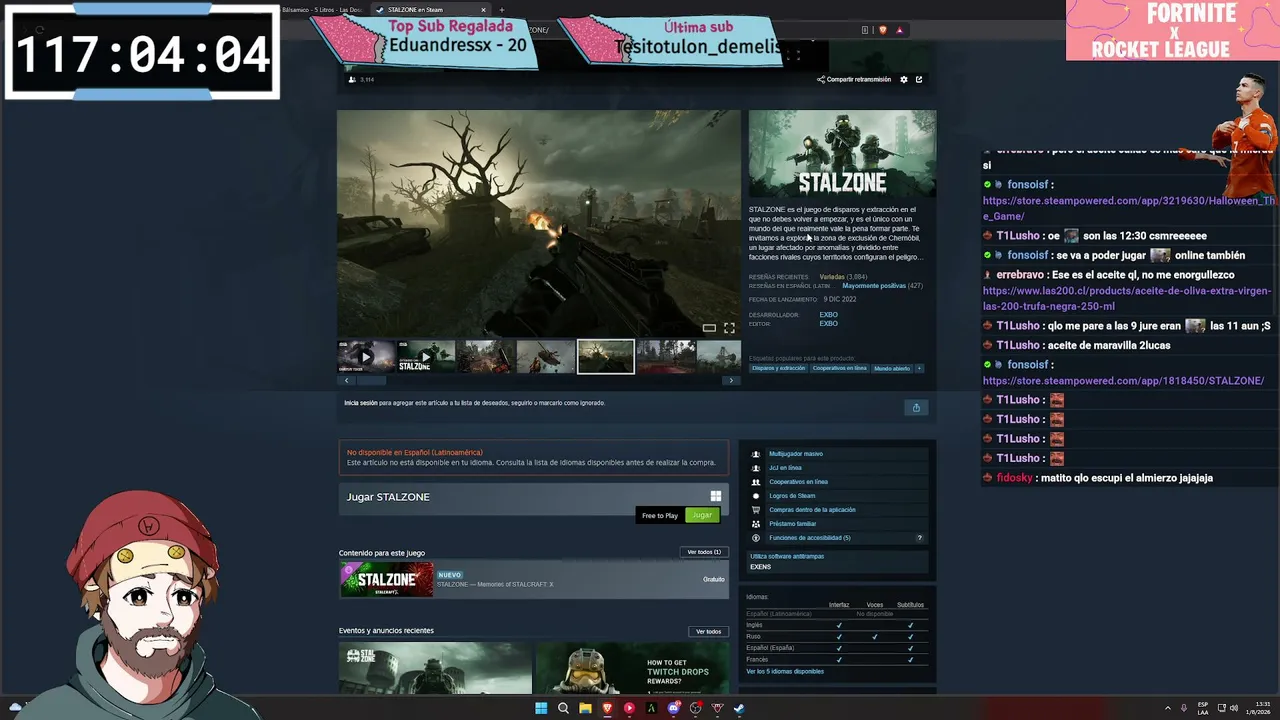Open Windows taskbar search

pos(563,708)
